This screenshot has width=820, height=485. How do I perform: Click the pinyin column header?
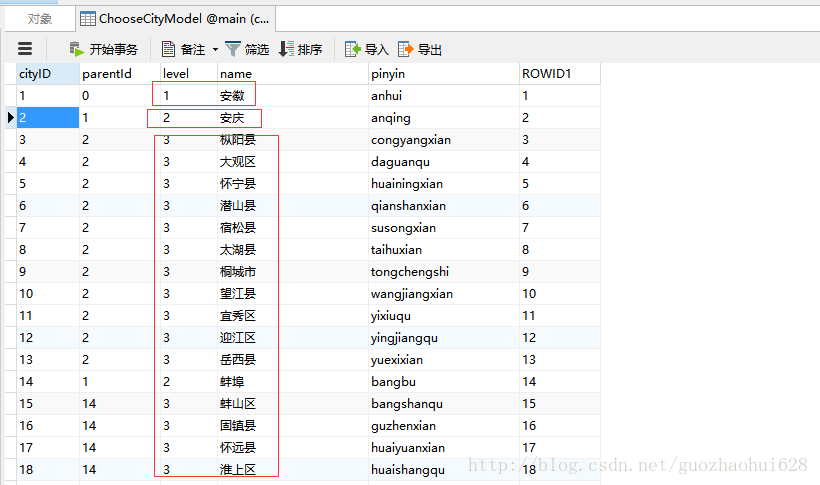click(x=444, y=74)
